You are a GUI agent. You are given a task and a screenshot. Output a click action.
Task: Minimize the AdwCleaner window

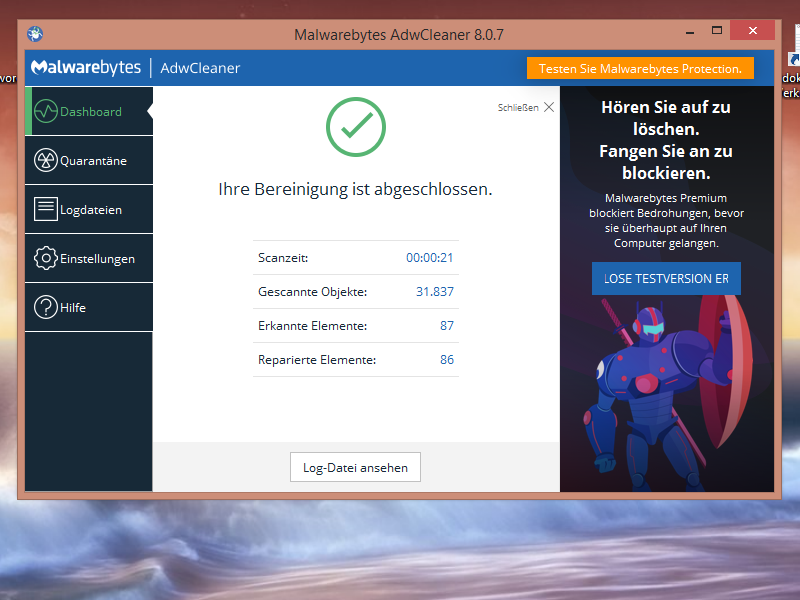pos(690,32)
